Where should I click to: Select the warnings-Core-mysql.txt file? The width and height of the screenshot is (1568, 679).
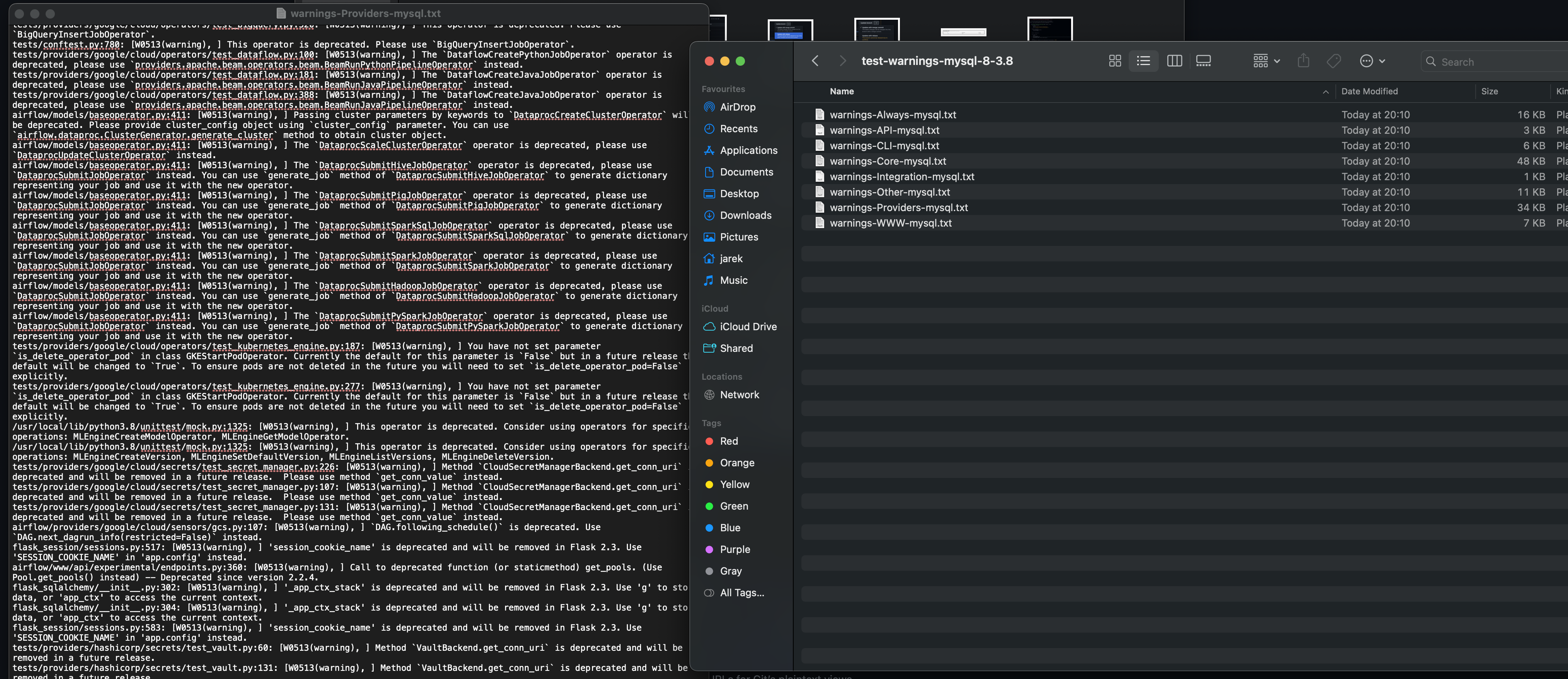pyautogui.click(x=888, y=161)
